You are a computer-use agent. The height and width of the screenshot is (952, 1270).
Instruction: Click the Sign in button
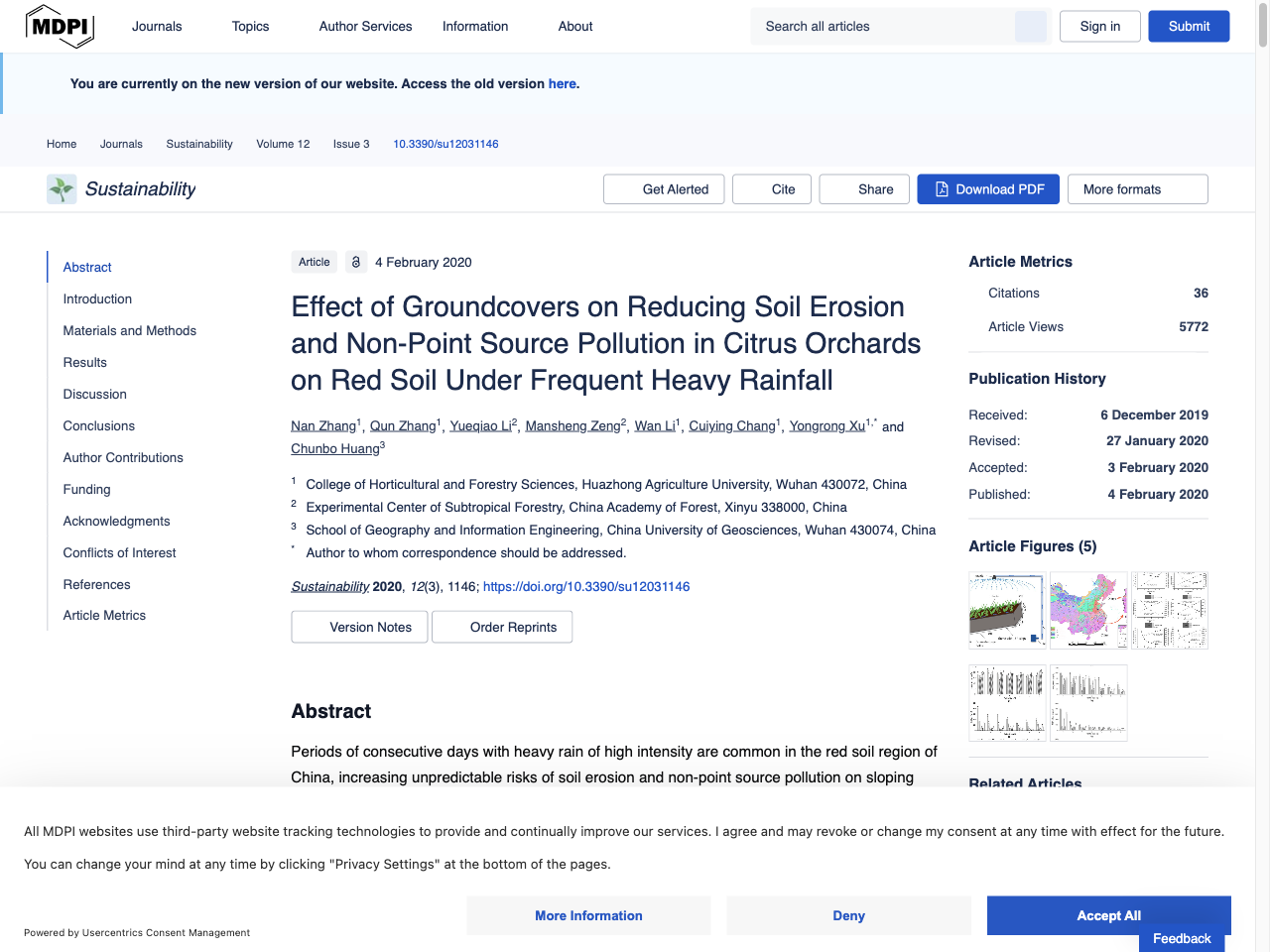1099,26
